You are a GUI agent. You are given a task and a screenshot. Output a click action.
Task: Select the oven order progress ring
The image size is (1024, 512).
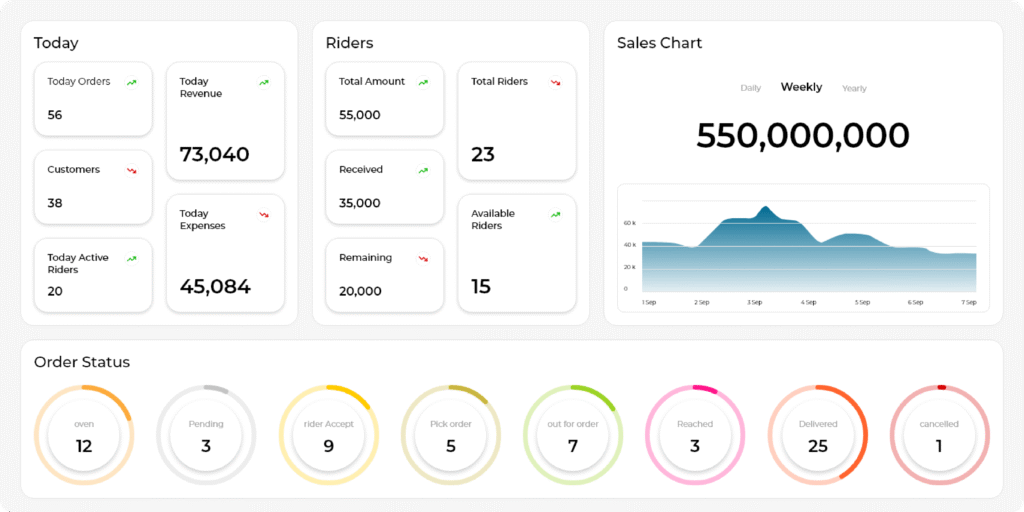[84, 436]
